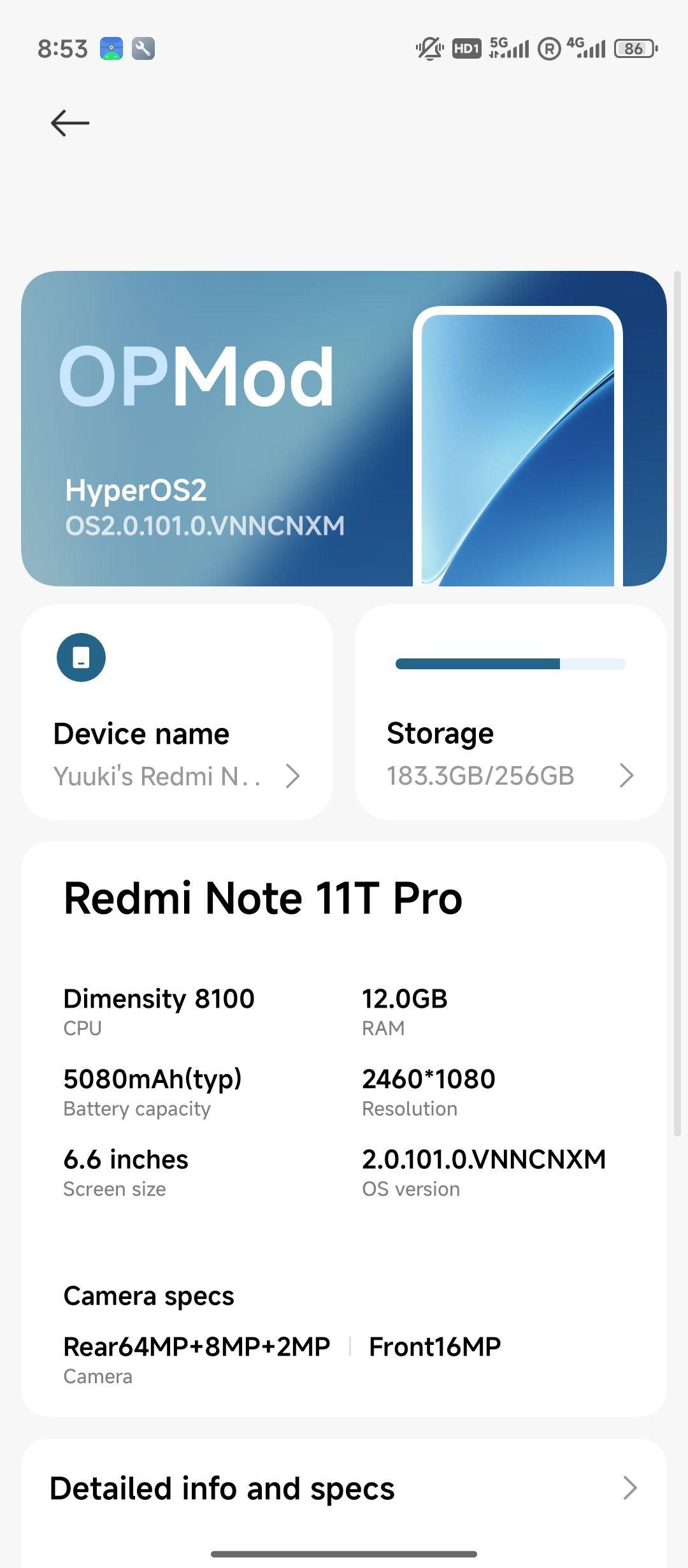Screen dimensions: 688x1568
Task: Tap Rear64MP+8MP+2MP camera value
Action: click(196, 1347)
